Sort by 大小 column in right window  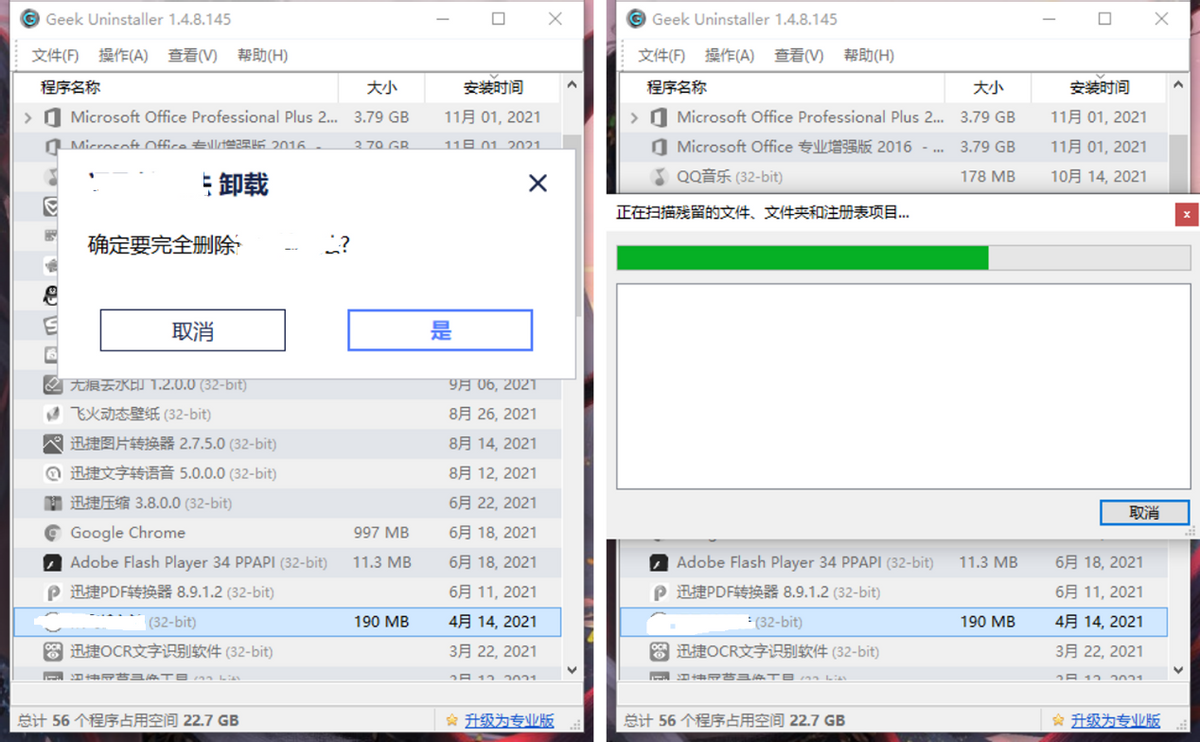(988, 88)
